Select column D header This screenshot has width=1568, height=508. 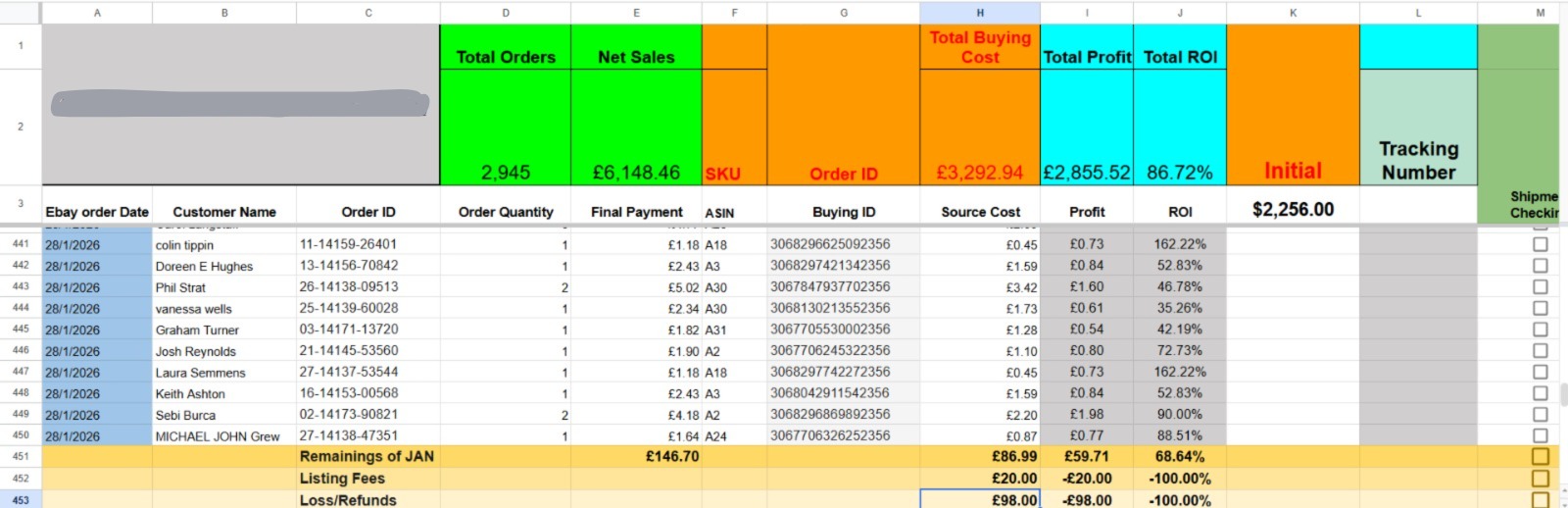505,13
